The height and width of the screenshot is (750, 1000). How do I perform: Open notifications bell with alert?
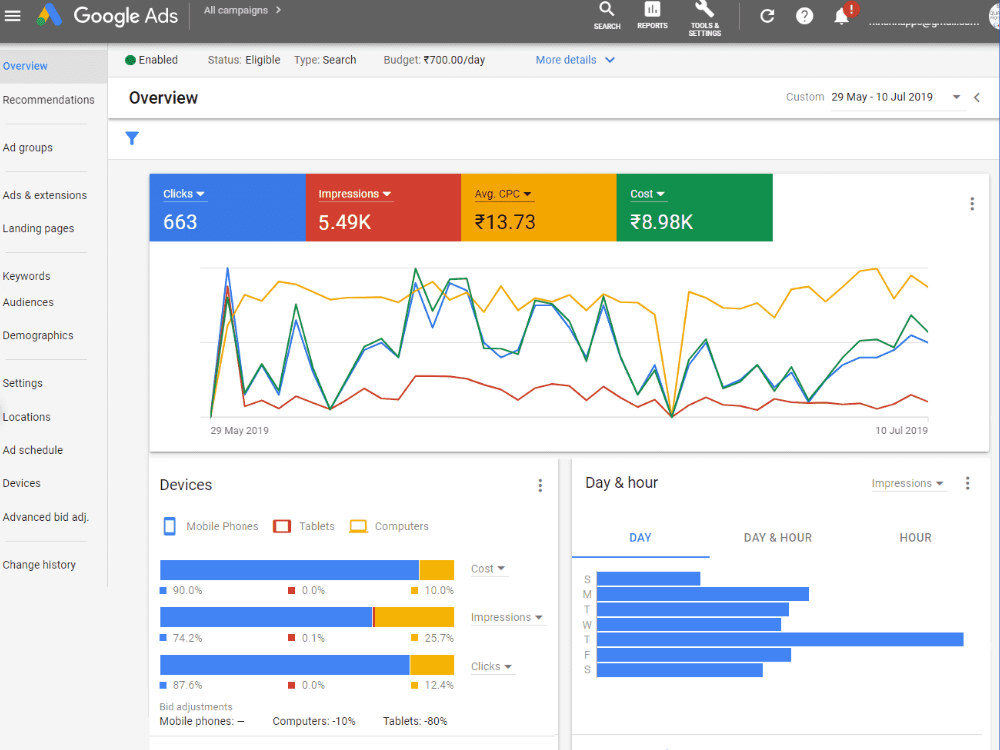pyautogui.click(x=844, y=14)
